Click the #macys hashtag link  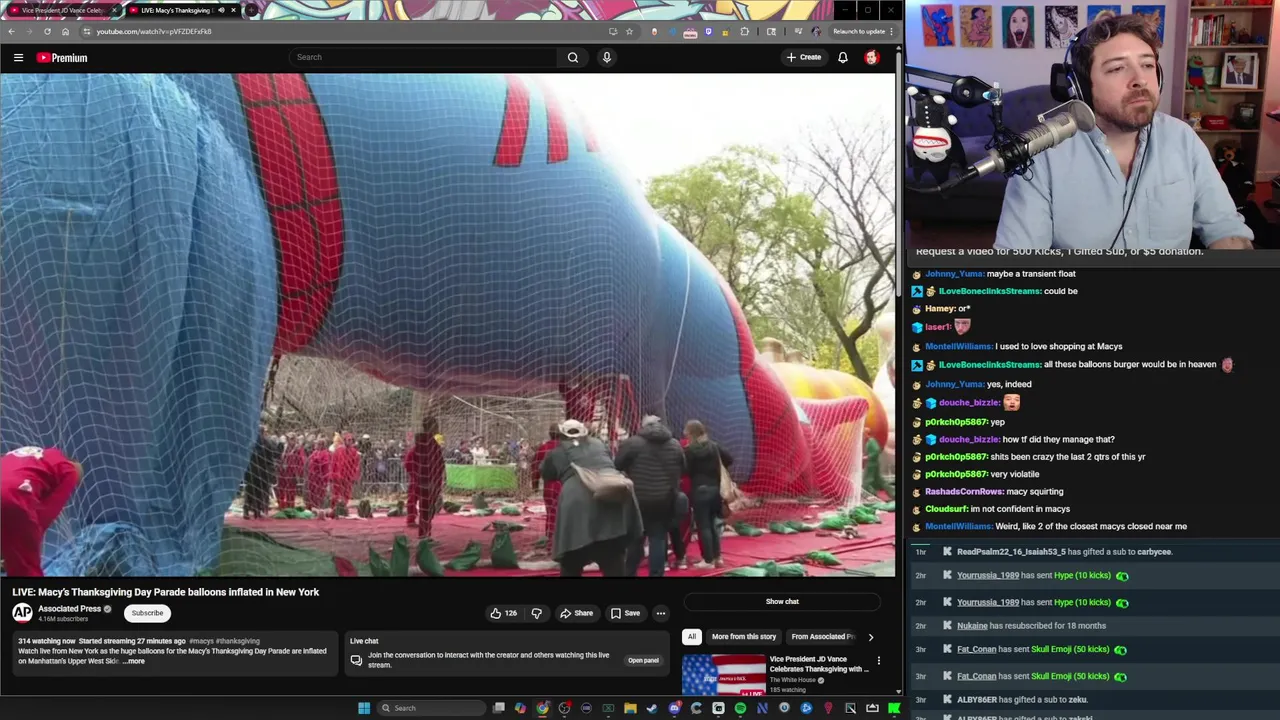click(201, 641)
